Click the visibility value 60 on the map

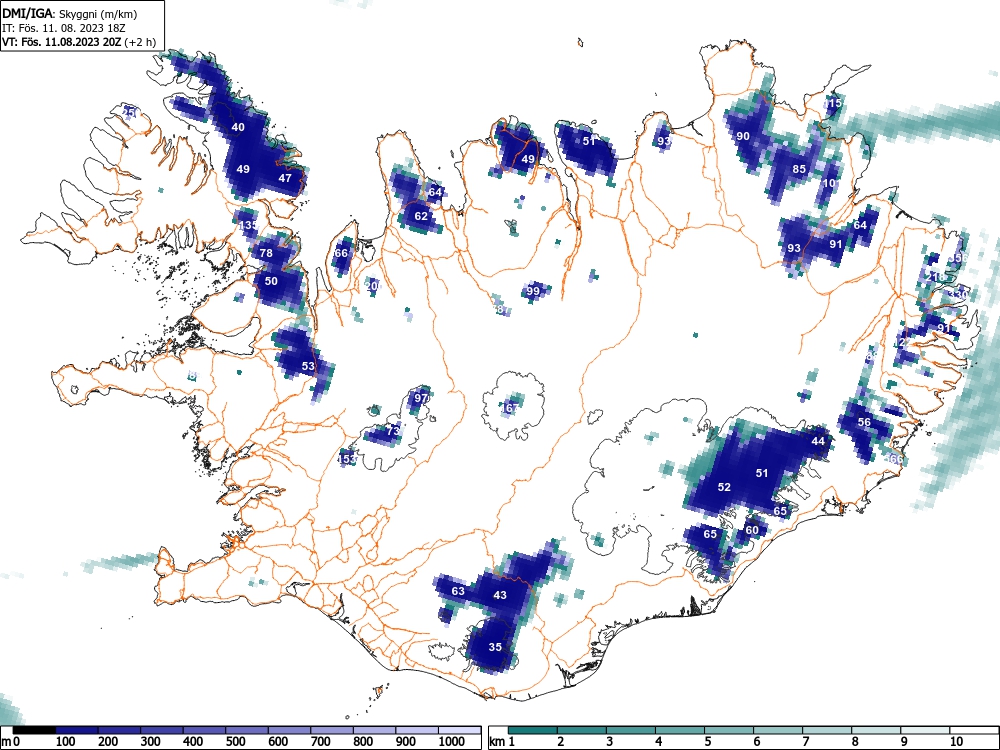coord(752,530)
